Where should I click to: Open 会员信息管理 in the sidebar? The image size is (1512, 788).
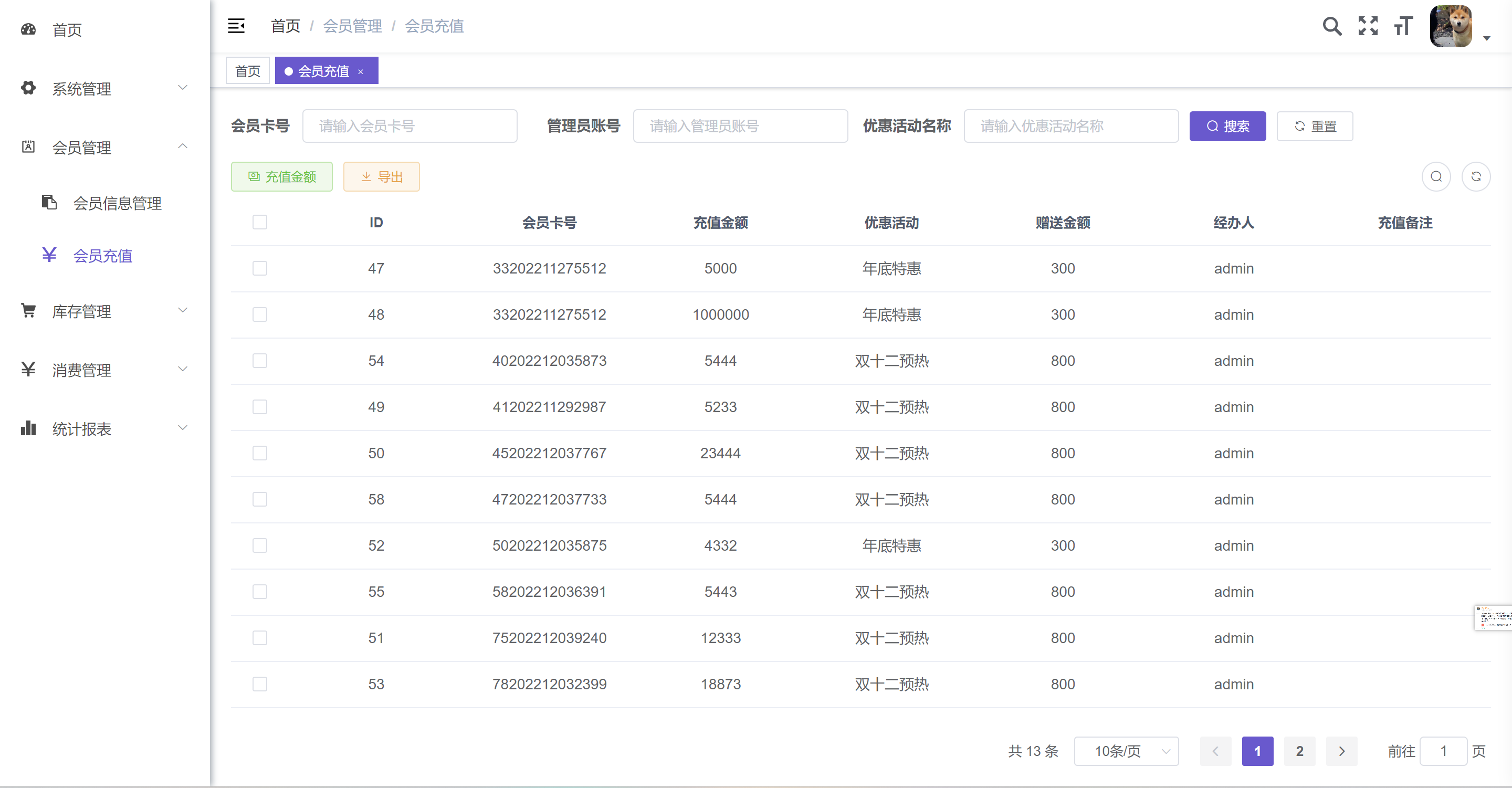pos(117,203)
